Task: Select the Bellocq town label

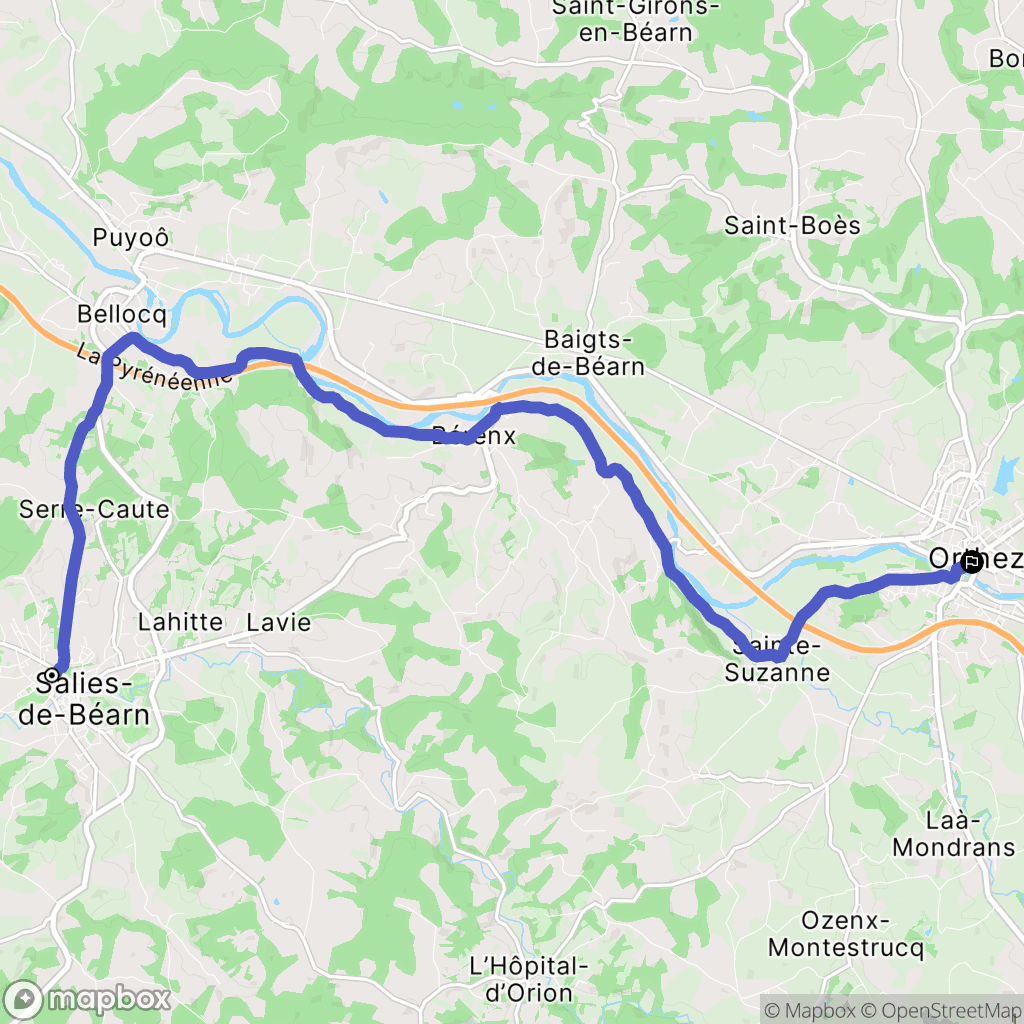Action: pyautogui.click(x=122, y=314)
